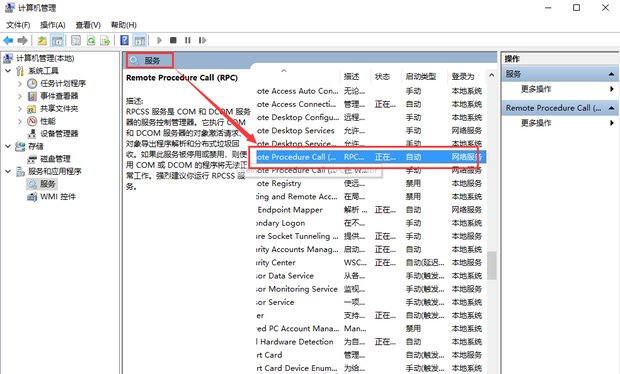620x374 pixels.
Task: Open the 操作(A) menu
Action: pyautogui.click(x=53, y=25)
